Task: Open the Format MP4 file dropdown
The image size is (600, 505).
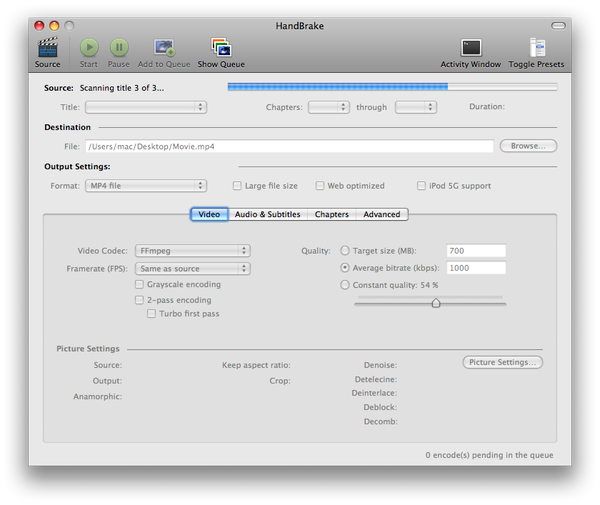Action: 146,186
